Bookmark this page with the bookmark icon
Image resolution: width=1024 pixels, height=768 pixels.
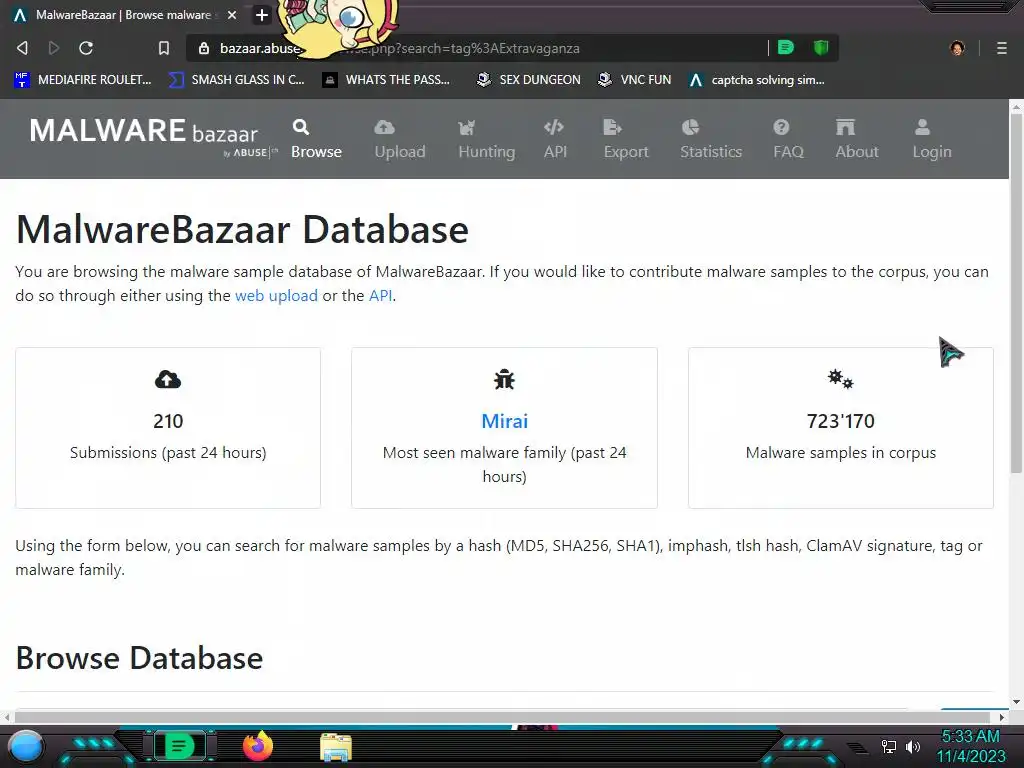pos(164,48)
